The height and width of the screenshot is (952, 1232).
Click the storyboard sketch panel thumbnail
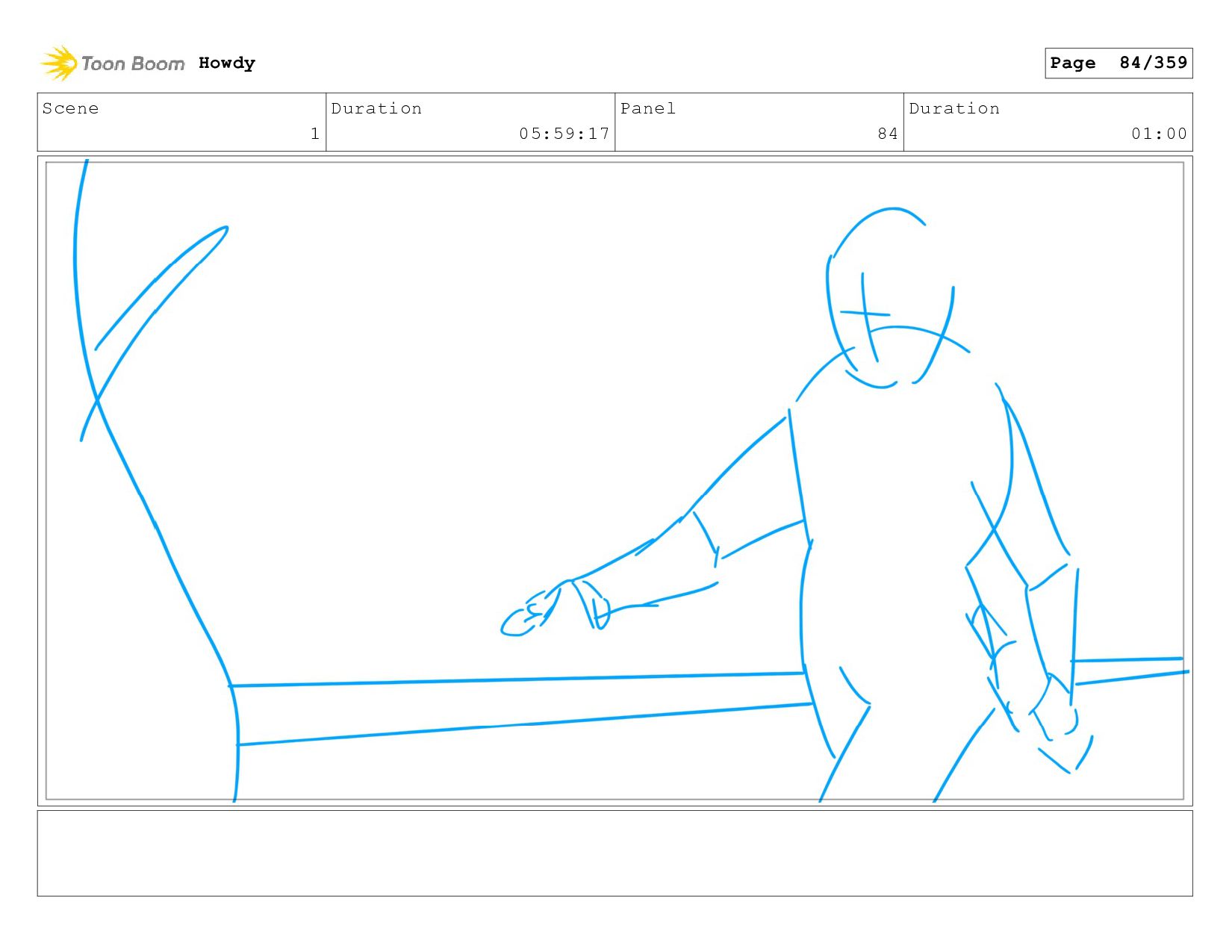[615, 481]
